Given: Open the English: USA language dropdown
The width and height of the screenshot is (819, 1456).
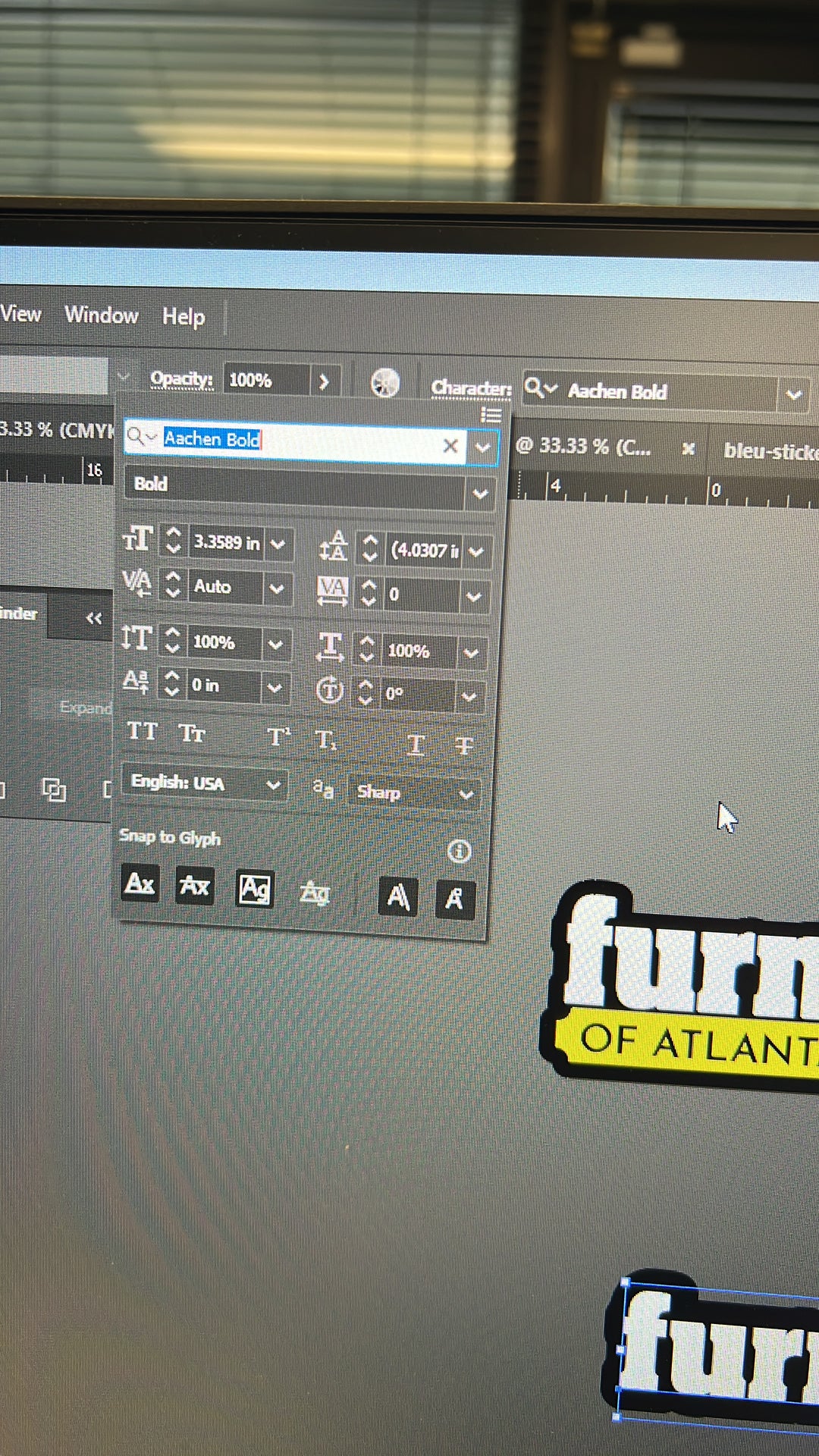Looking at the screenshot, I should click(203, 783).
